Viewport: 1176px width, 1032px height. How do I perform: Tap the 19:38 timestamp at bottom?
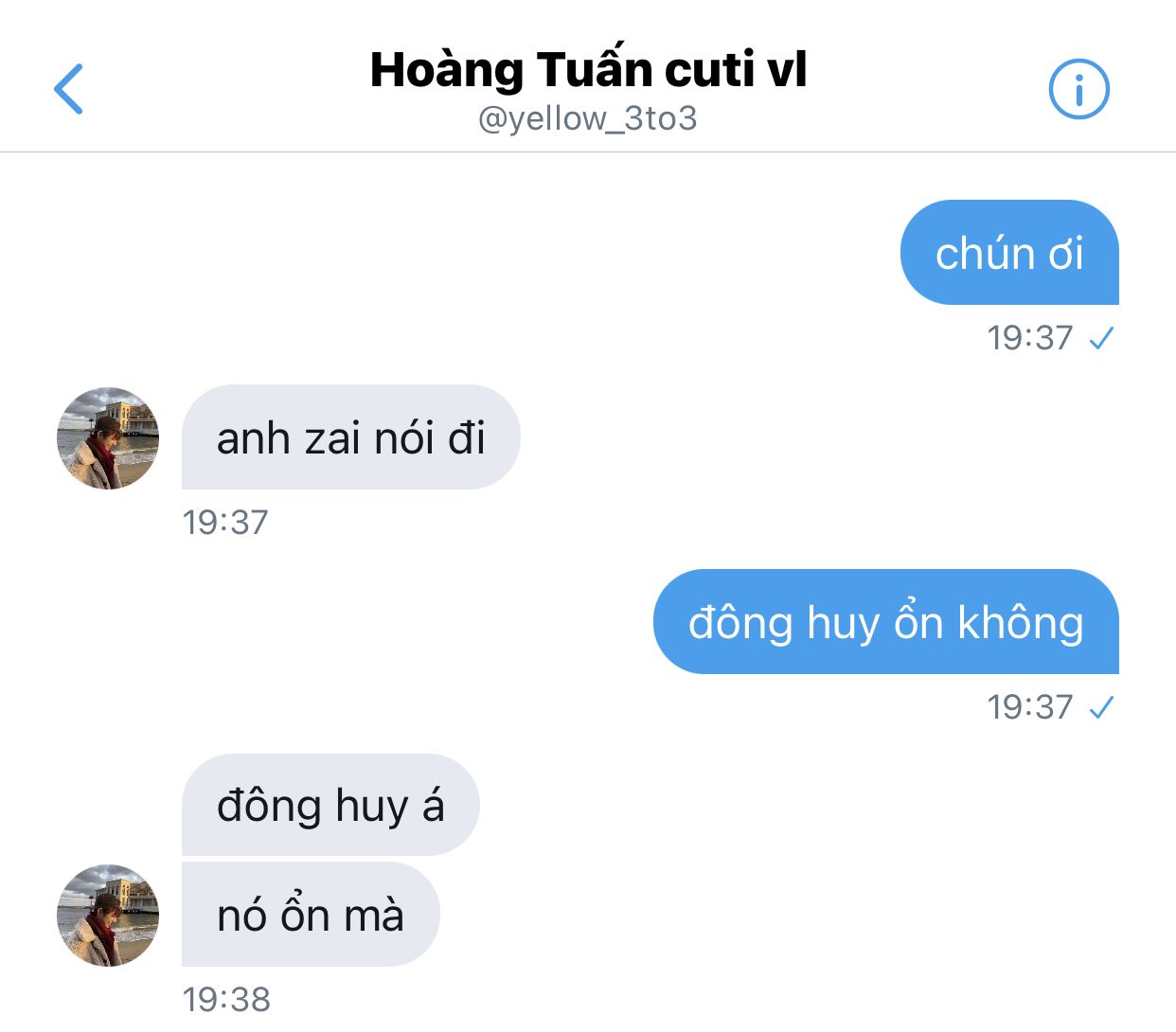click(226, 999)
